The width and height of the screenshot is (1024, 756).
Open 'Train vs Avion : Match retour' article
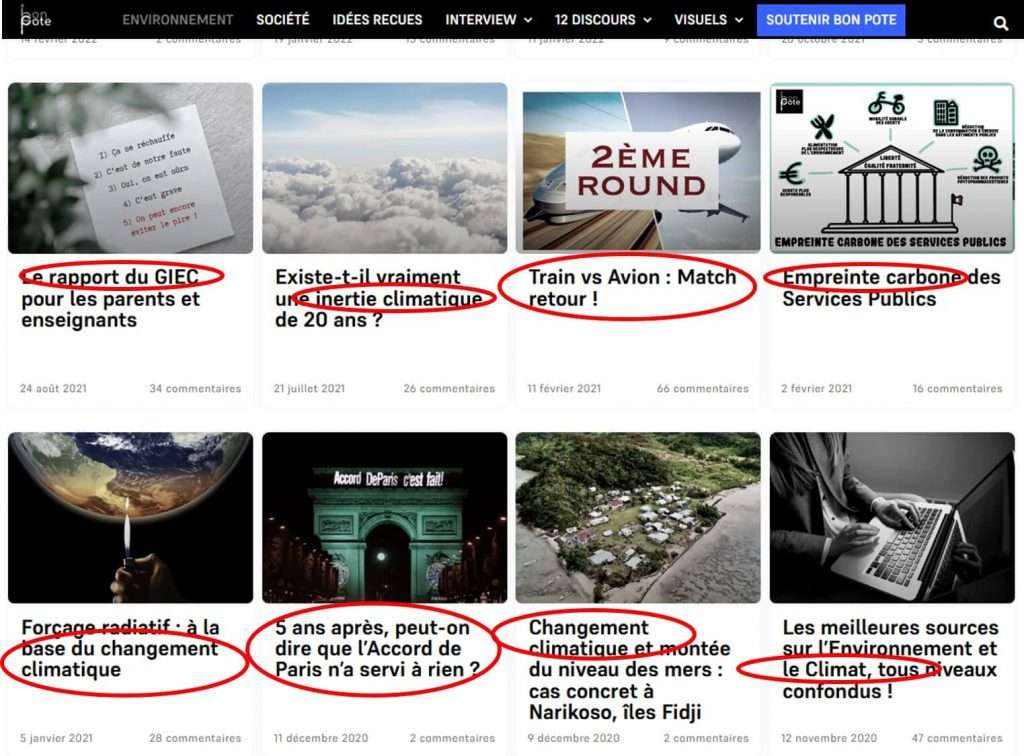[632, 288]
